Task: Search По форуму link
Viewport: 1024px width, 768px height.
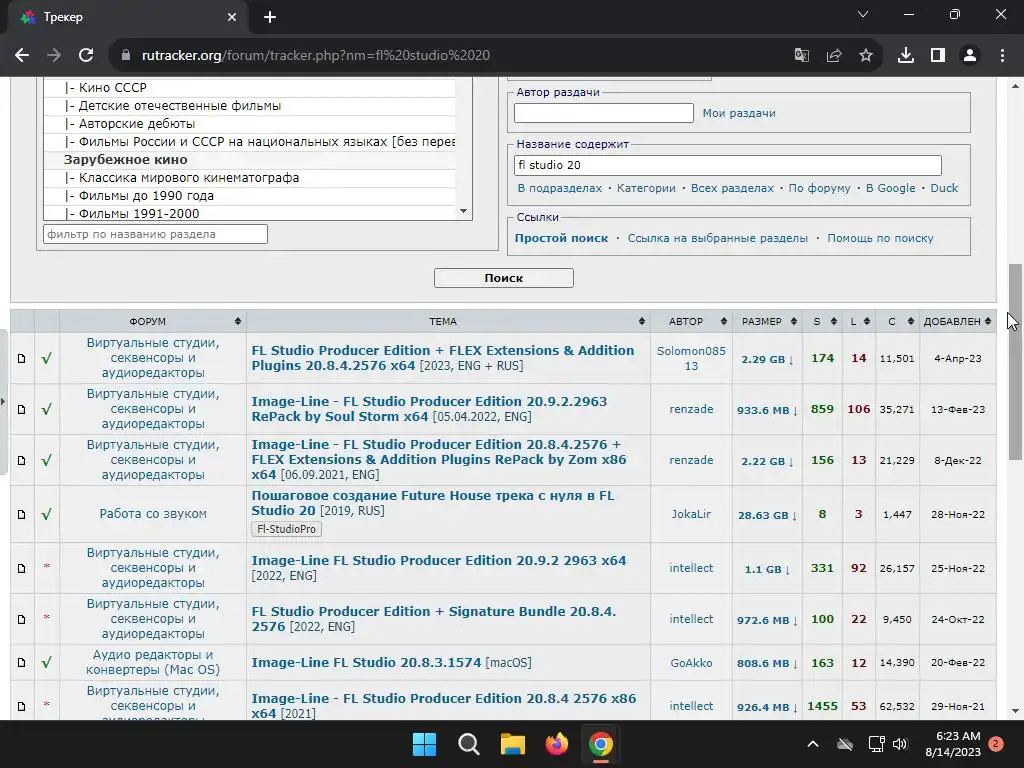Action: pos(819,188)
